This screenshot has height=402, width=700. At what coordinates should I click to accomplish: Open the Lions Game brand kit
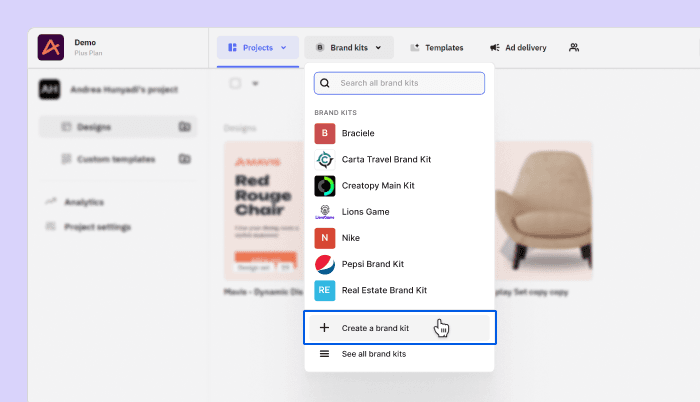click(365, 212)
